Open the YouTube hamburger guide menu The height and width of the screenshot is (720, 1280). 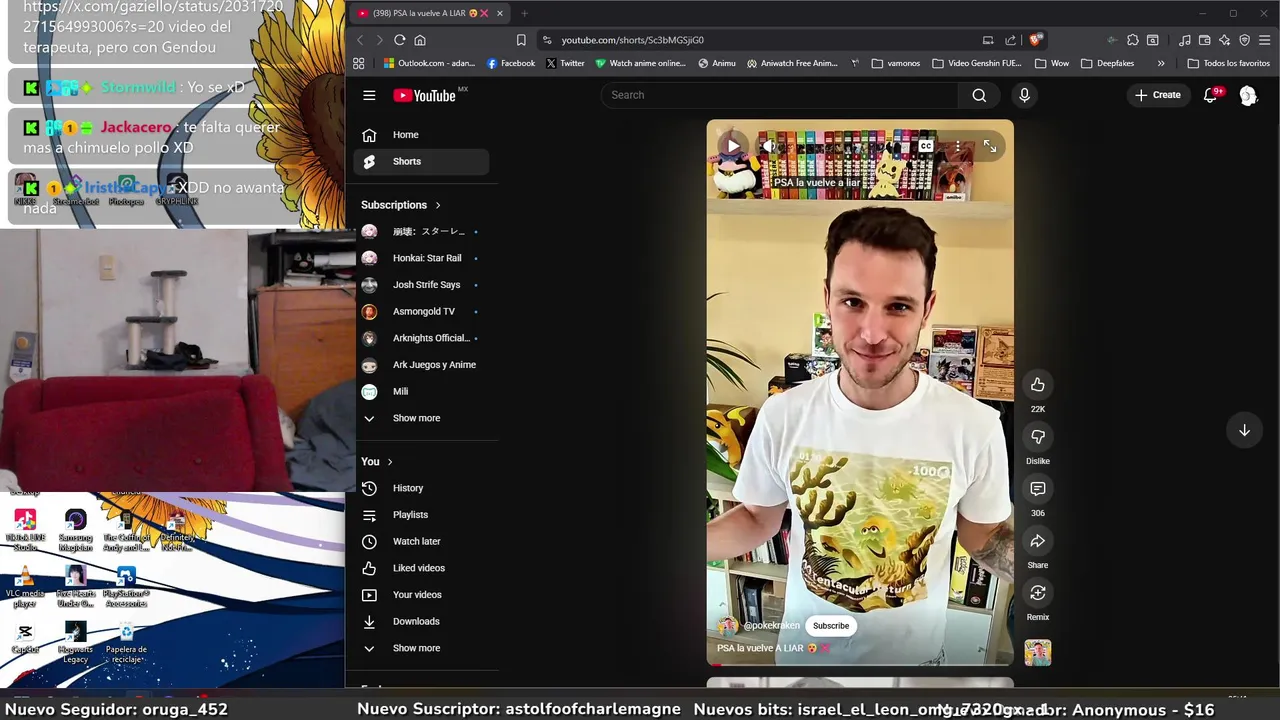369,95
